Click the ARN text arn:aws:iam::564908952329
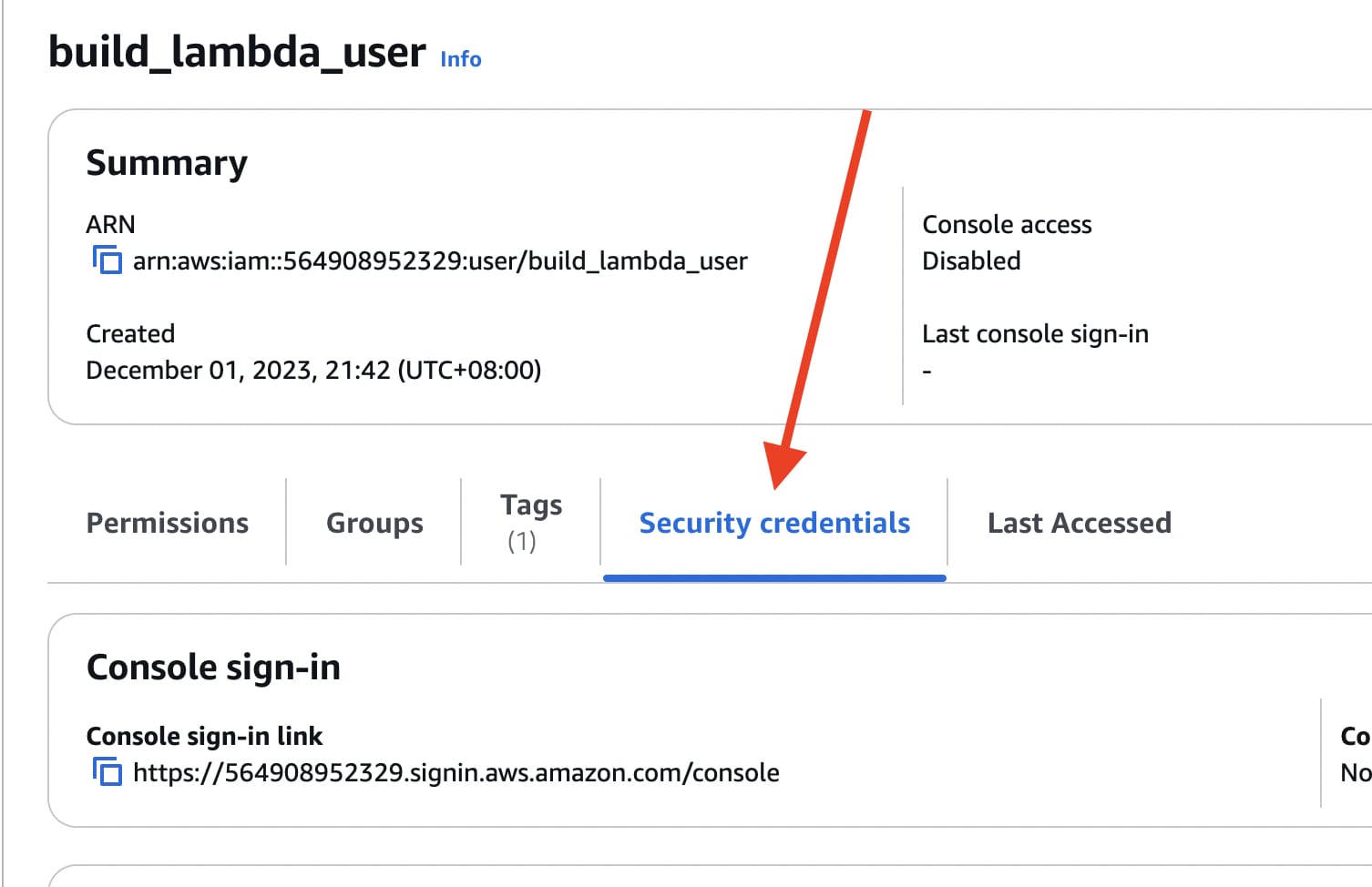The width and height of the screenshot is (1372, 887). click(x=440, y=261)
